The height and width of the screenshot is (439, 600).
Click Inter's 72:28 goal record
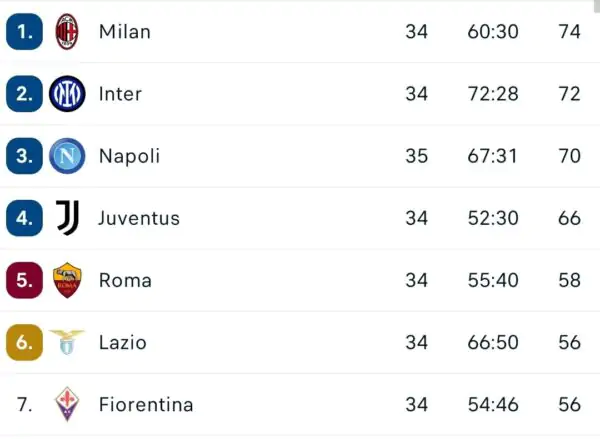pyautogui.click(x=493, y=94)
